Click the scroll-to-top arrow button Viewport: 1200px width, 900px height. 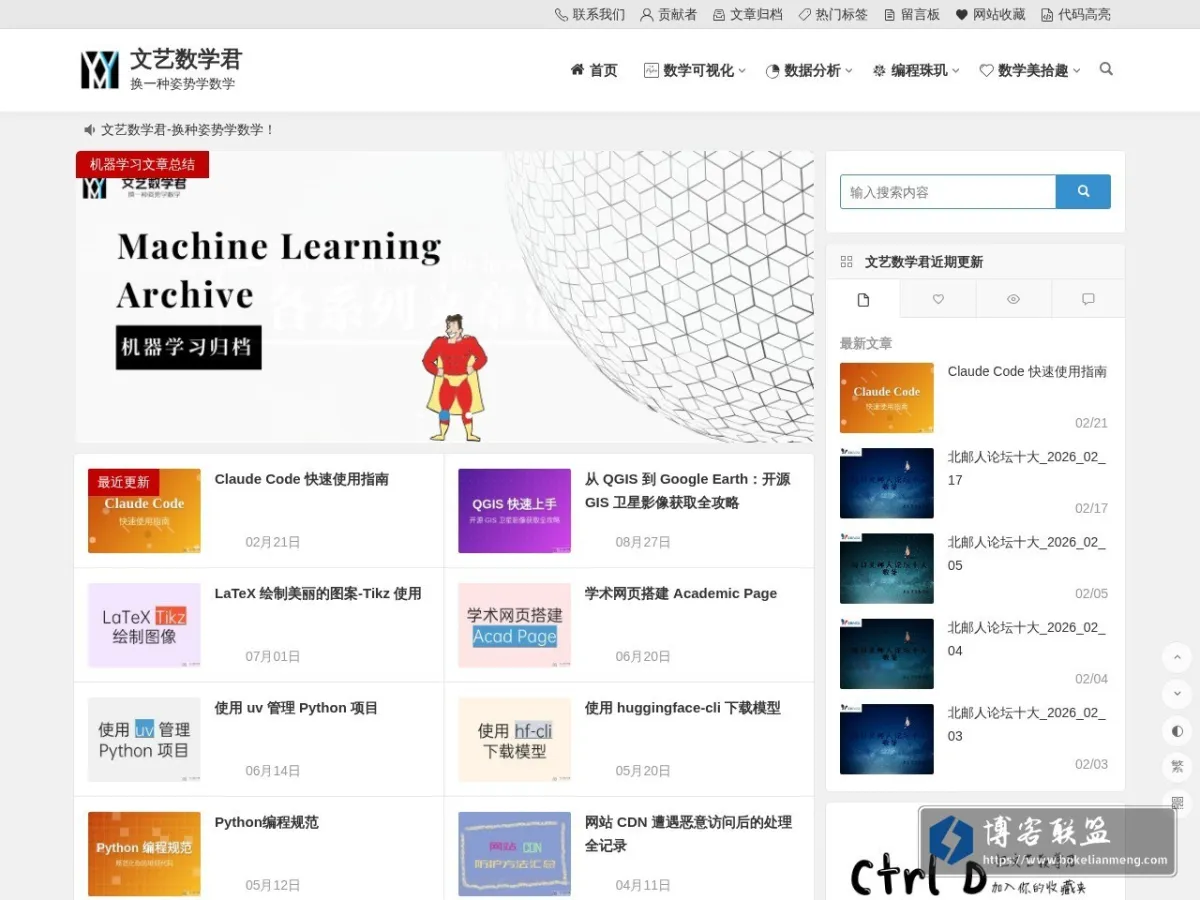click(1177, 657)
